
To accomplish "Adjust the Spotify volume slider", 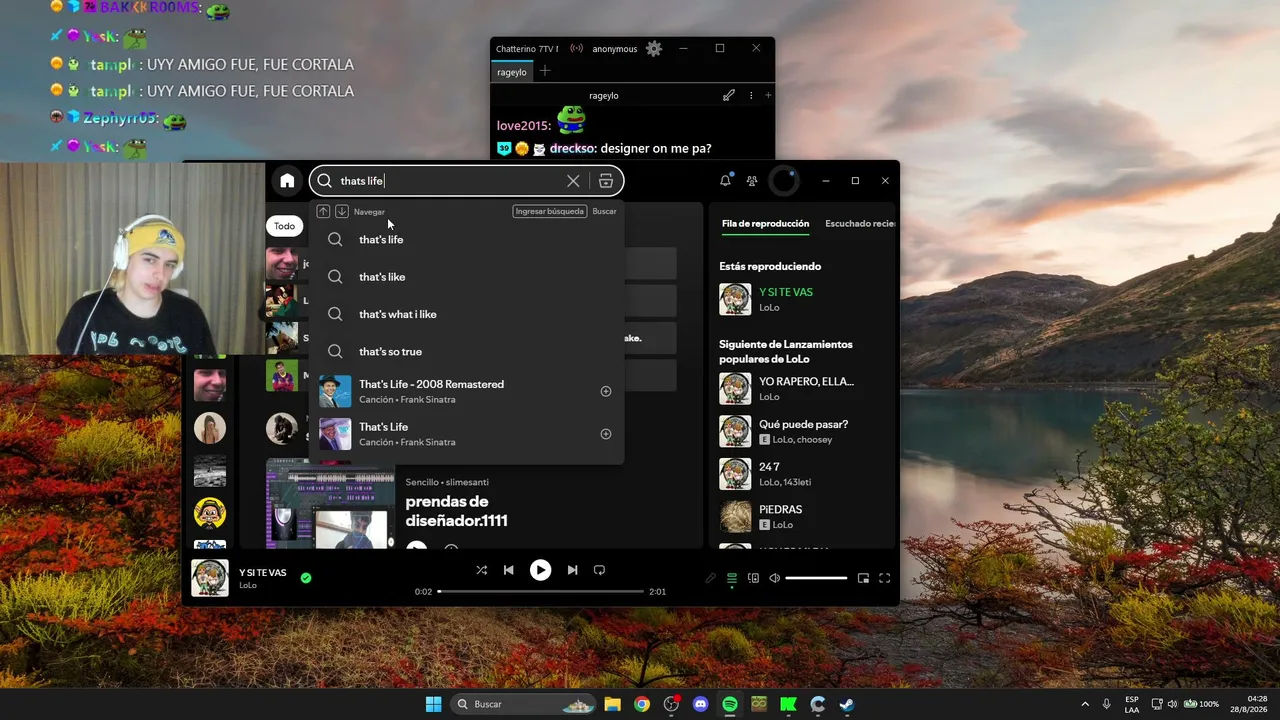I will pos(816,578).
